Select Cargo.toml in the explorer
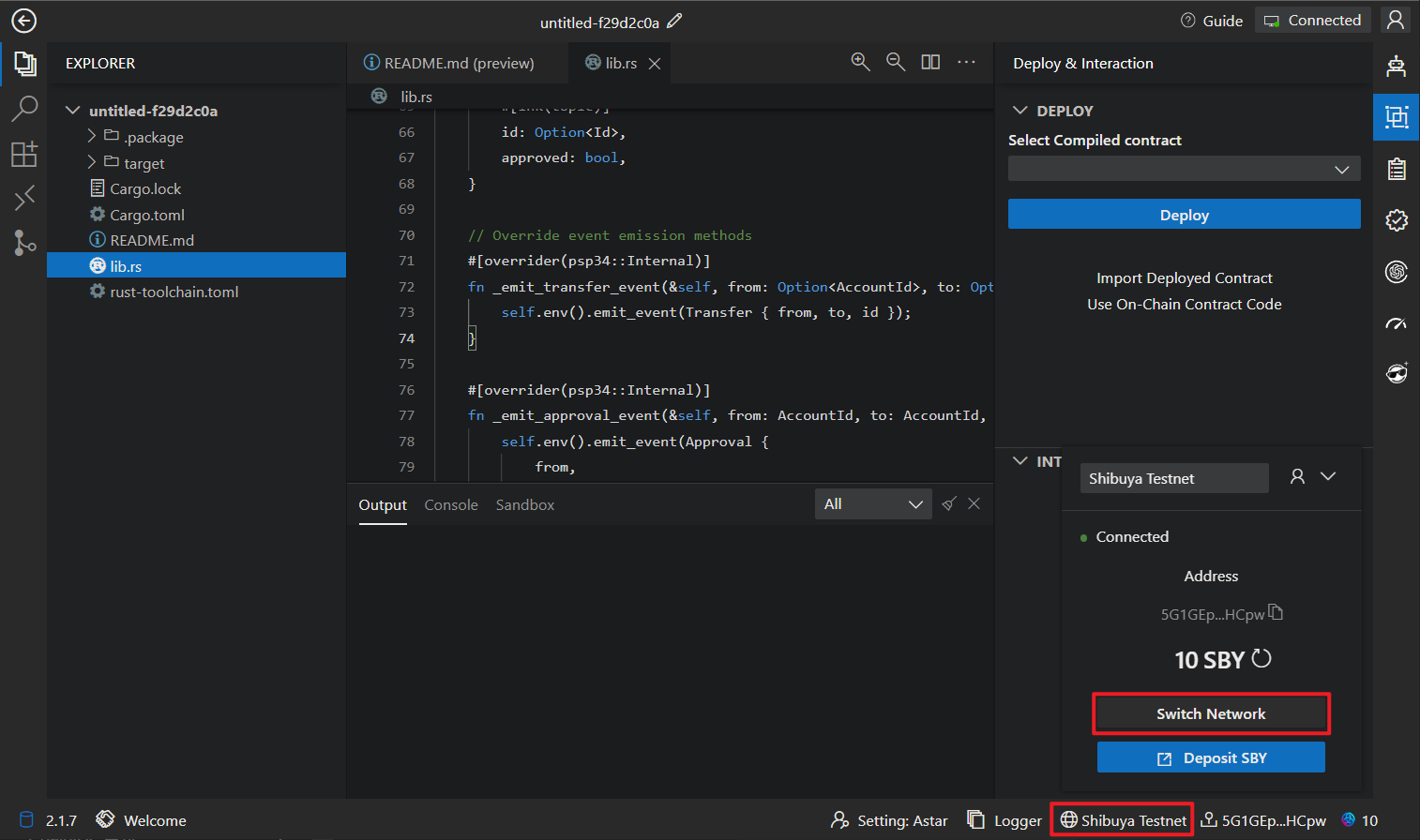The height and width of the screenshot is (840, 1420). [x=147, y=215]
